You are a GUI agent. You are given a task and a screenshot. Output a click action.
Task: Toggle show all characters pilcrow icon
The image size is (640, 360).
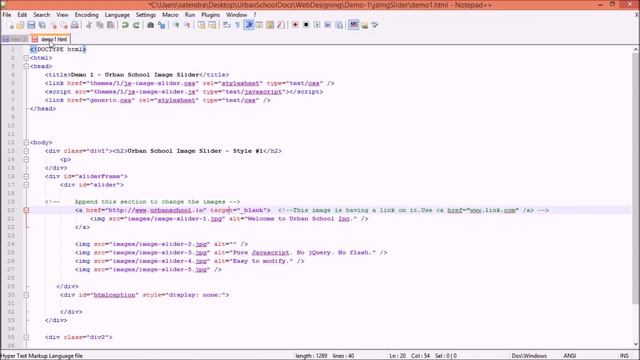[238, 25]
